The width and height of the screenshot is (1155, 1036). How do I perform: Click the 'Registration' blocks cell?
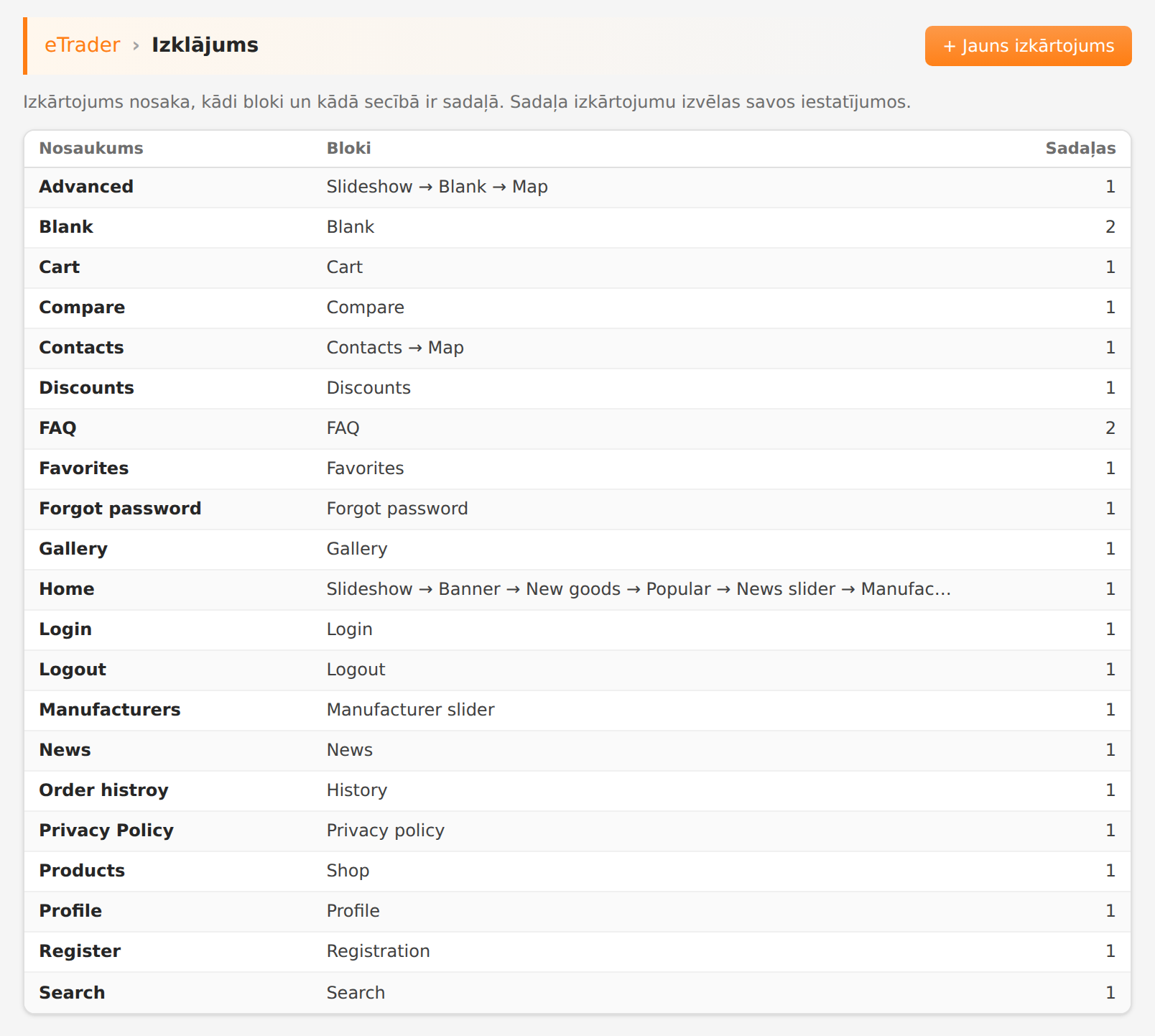point(378,951)
